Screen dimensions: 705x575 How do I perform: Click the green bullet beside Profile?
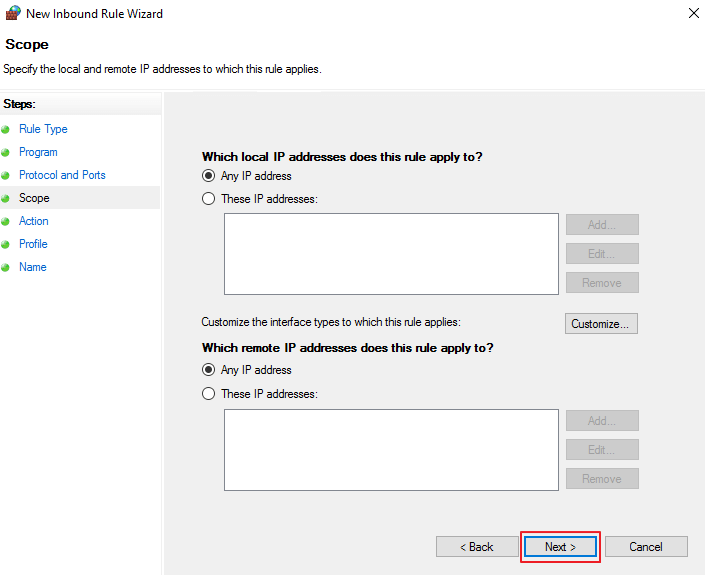click(5, 245)
